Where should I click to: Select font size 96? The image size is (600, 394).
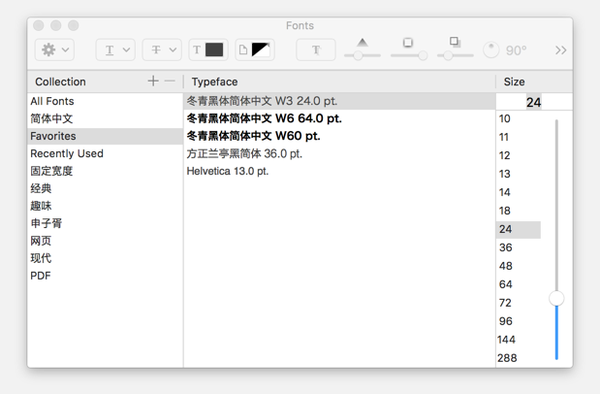[518, 321]
